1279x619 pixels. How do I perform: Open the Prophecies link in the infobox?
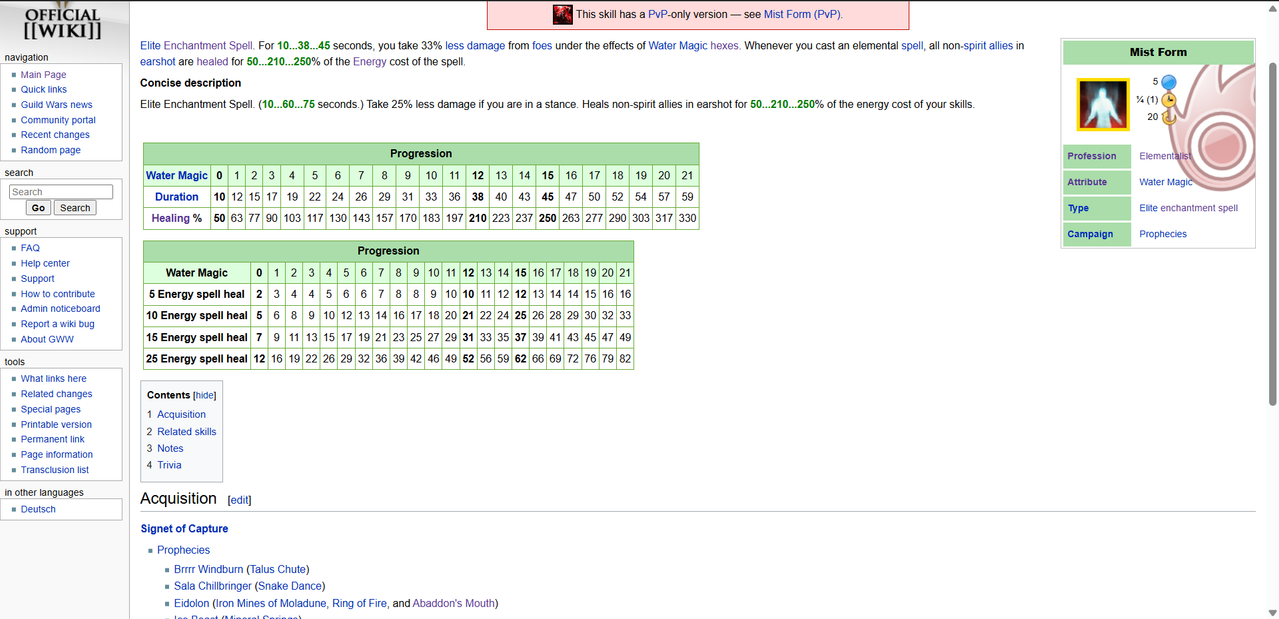pos(1163,234)
